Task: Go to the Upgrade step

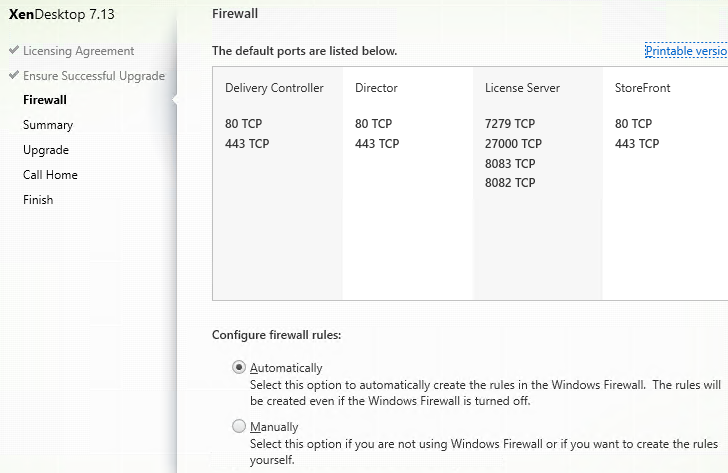Action: click(x=46, y=150)
